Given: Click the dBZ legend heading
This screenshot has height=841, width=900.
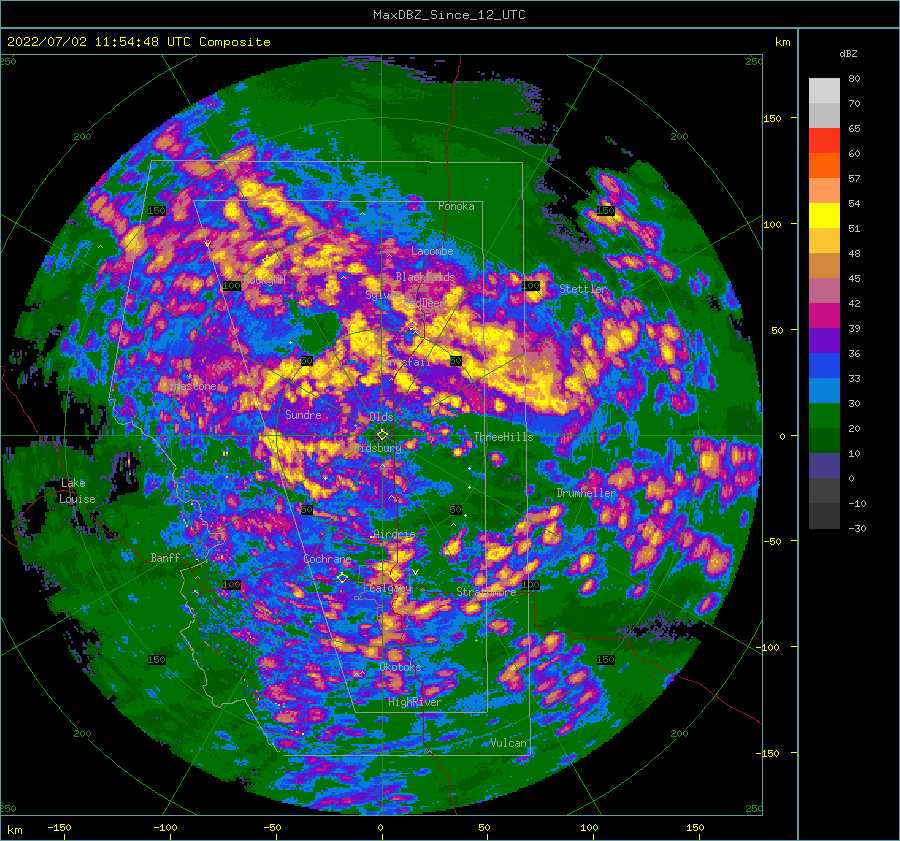Looking at the screenshot, I should coord(848,53).
